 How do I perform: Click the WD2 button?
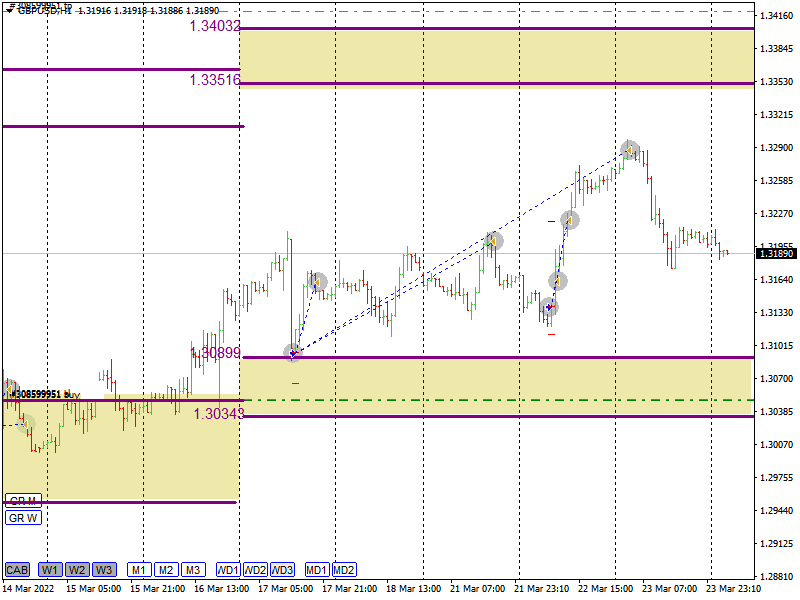tap(255, 570)
